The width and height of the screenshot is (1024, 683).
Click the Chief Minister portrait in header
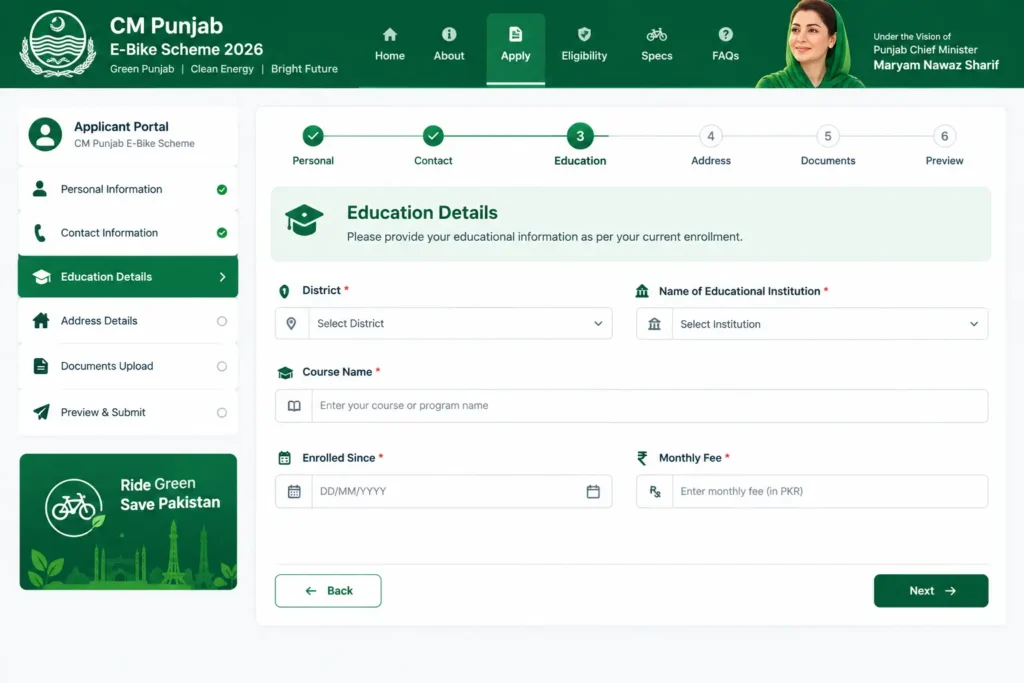[811, 44]
